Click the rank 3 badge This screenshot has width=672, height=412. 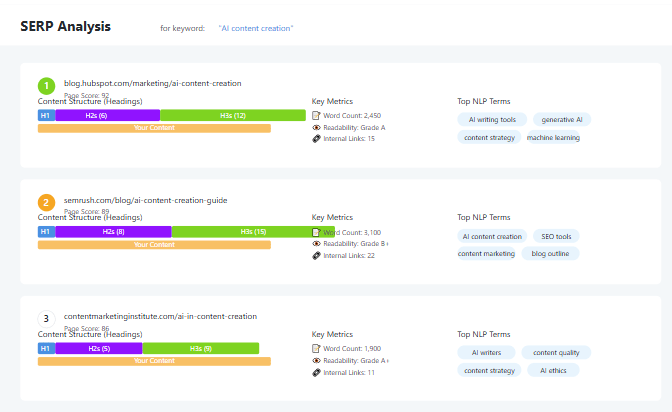[46, 319]
